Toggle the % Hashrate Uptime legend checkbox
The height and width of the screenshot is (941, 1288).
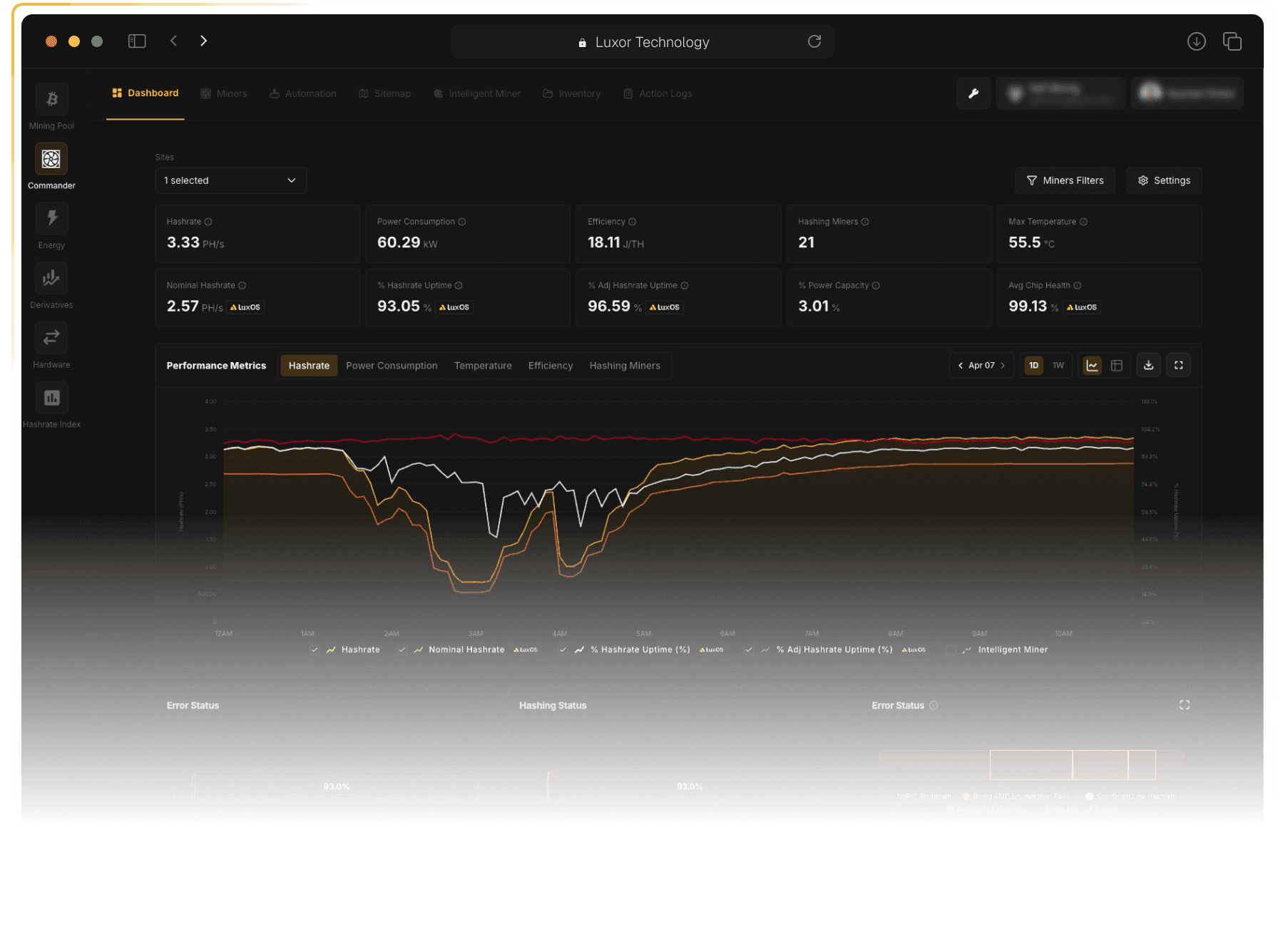pos(563,650)
